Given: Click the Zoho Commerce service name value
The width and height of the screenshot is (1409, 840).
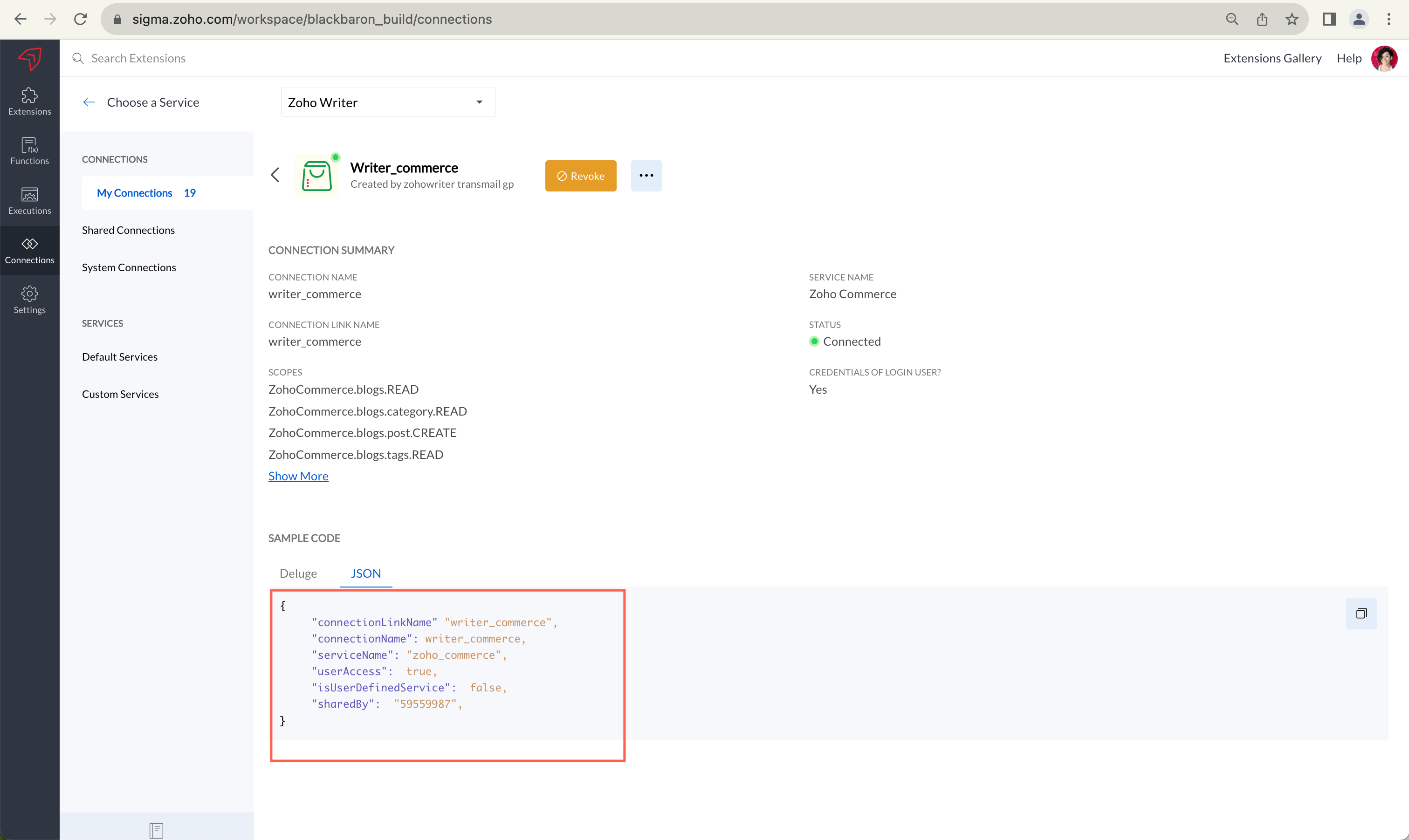Looking at the screenshot, I should tap(852, 294).
